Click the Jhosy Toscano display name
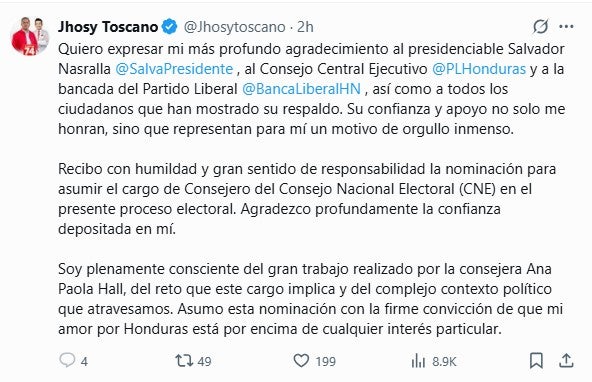Image resolution: width=592 pixels, height=382 pixels. (108, 27)
